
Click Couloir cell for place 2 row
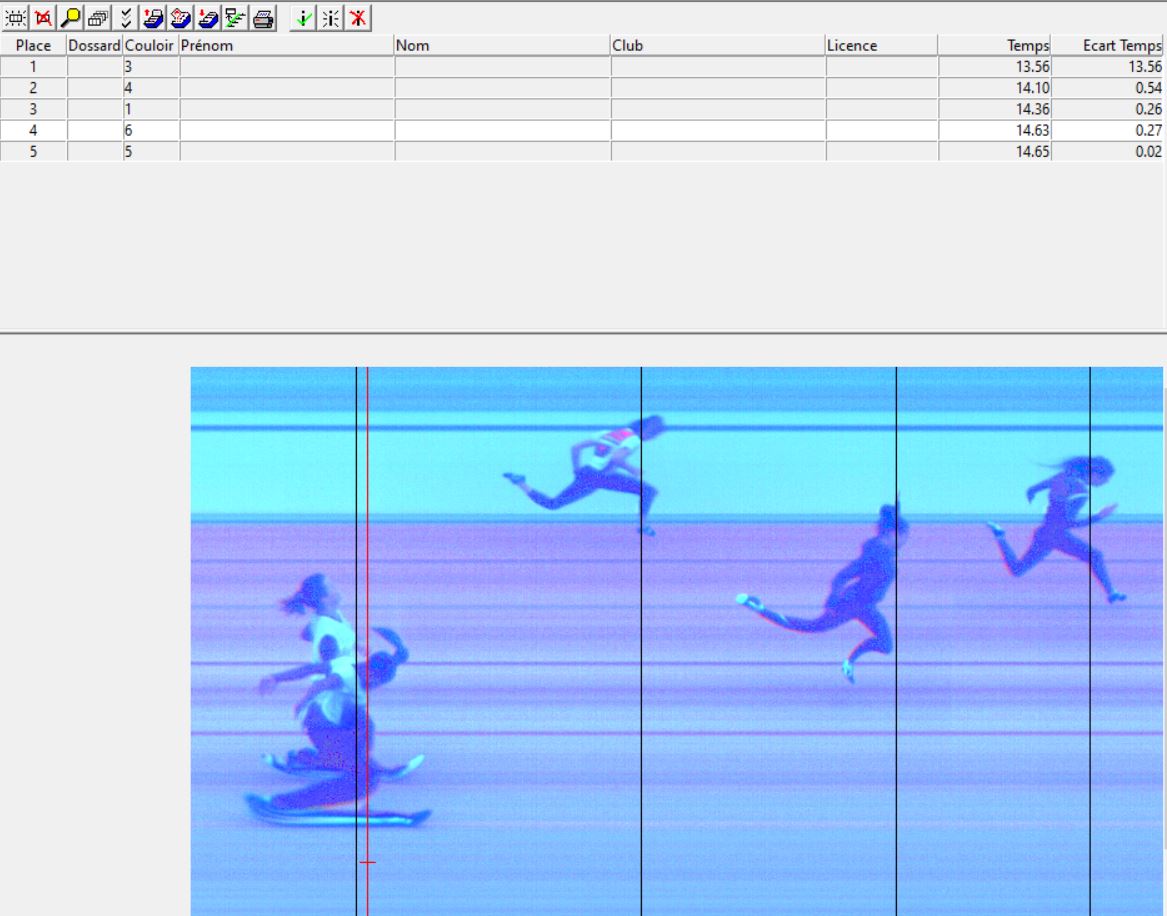click(x=151, y=88)
